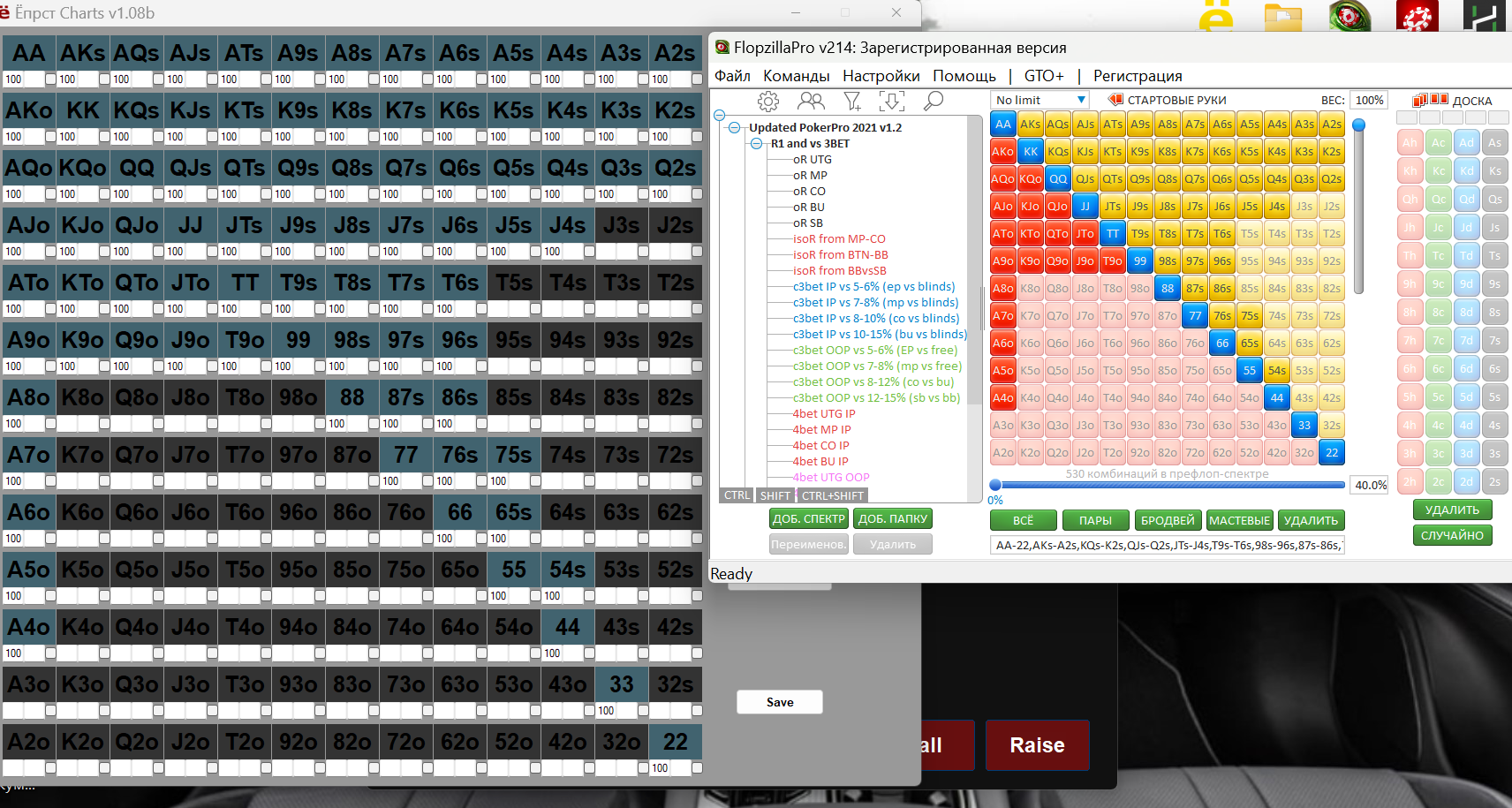Open the No limit game type dropdown

point(1039,100)
